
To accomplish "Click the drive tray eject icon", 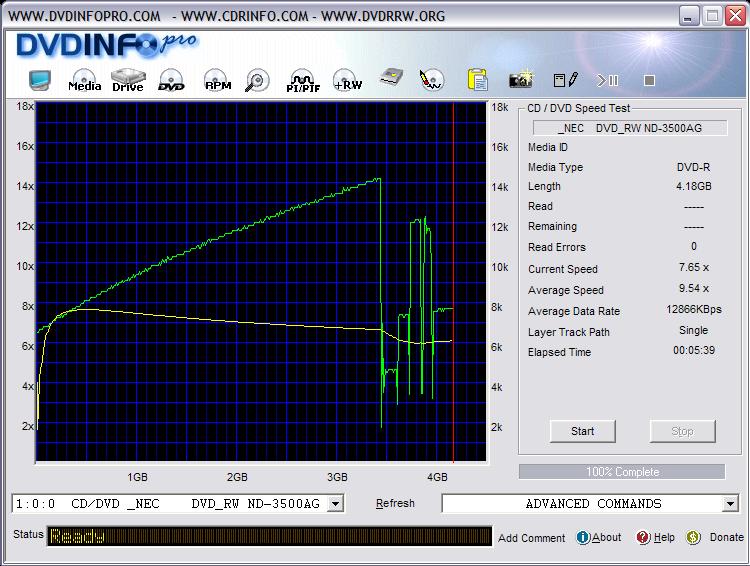I will [391, 78].
